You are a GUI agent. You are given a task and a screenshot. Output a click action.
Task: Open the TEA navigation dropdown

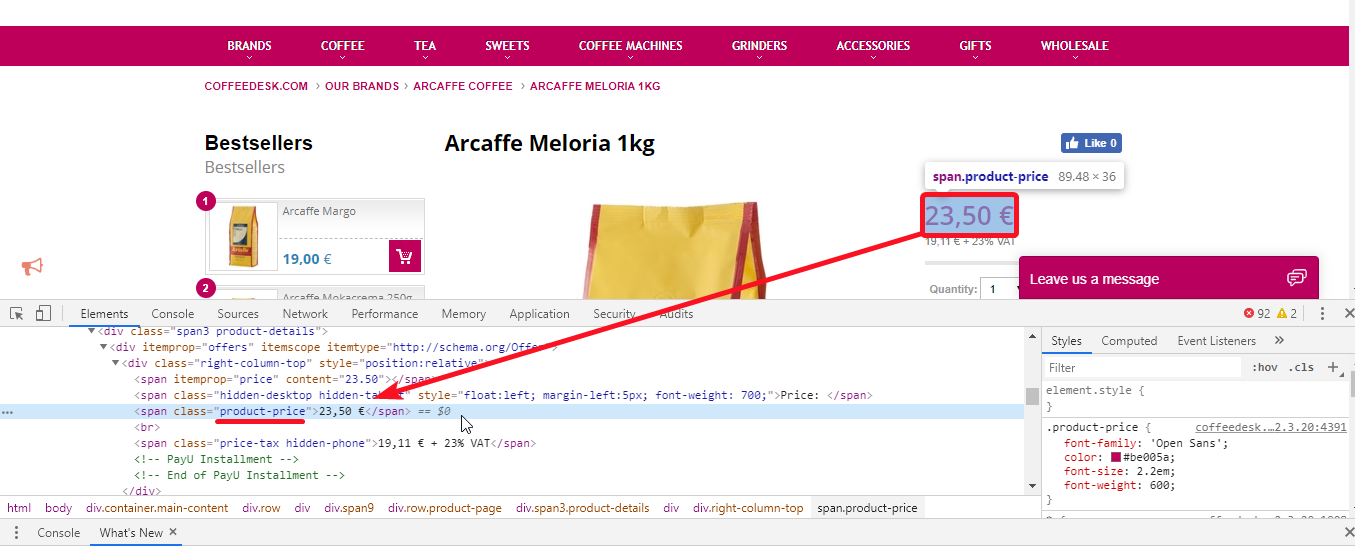pos(425,46)
